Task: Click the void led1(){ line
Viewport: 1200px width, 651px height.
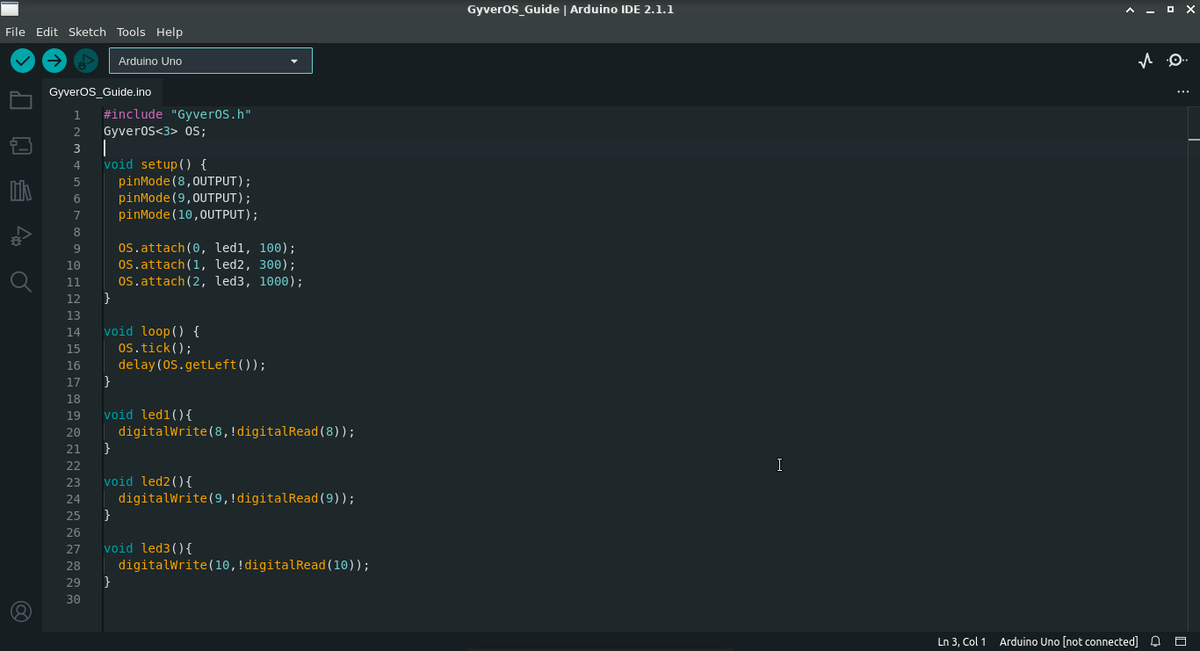Action: tap(148, 415)
